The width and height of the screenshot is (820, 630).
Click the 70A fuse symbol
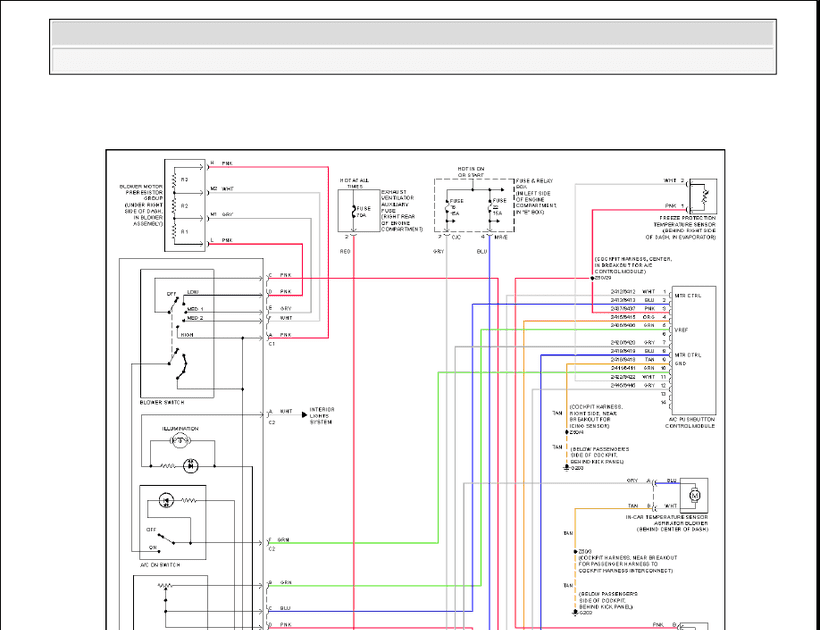coord(355,211)
